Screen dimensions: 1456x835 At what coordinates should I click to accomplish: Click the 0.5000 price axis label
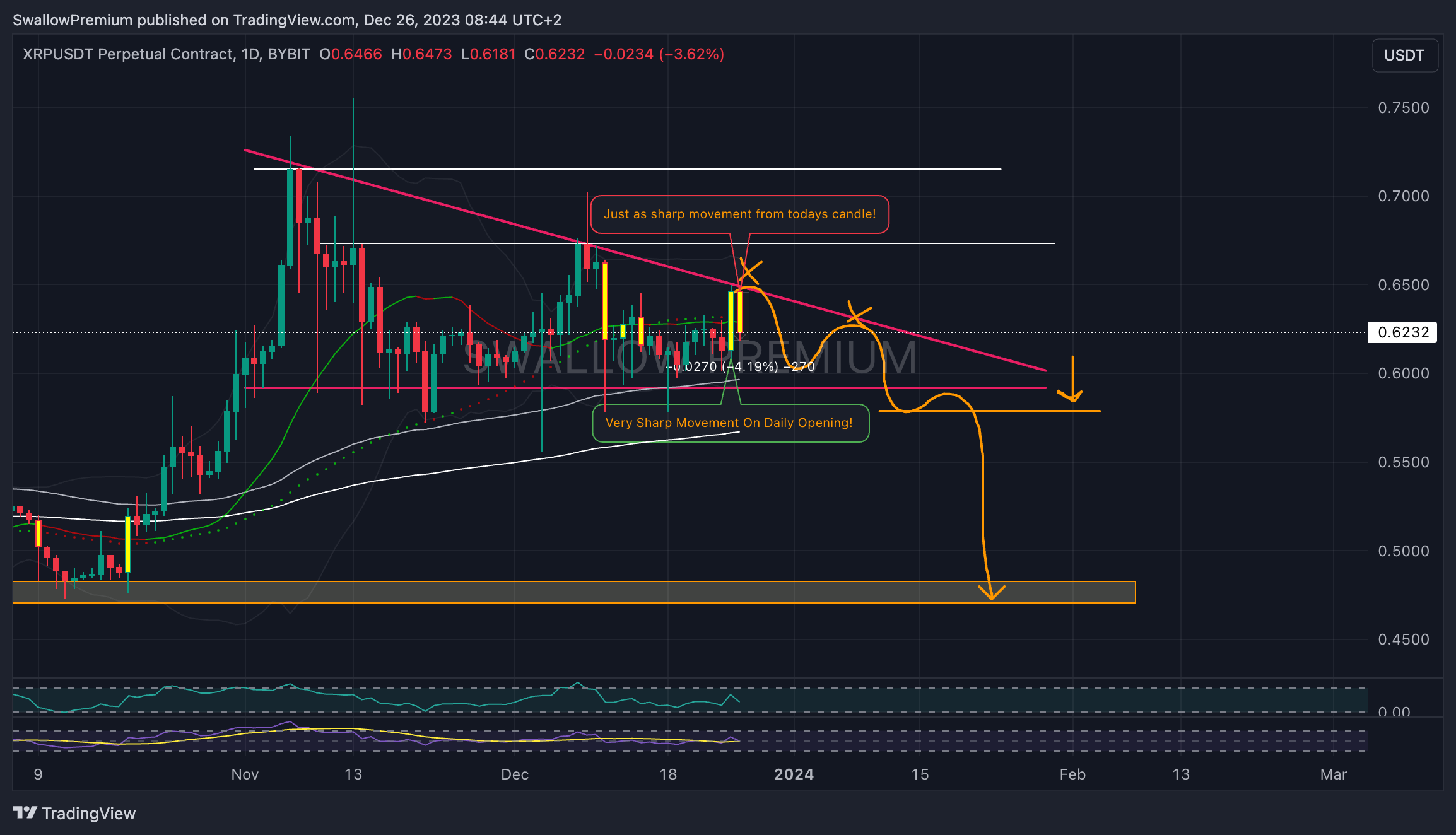(1403, 551)
